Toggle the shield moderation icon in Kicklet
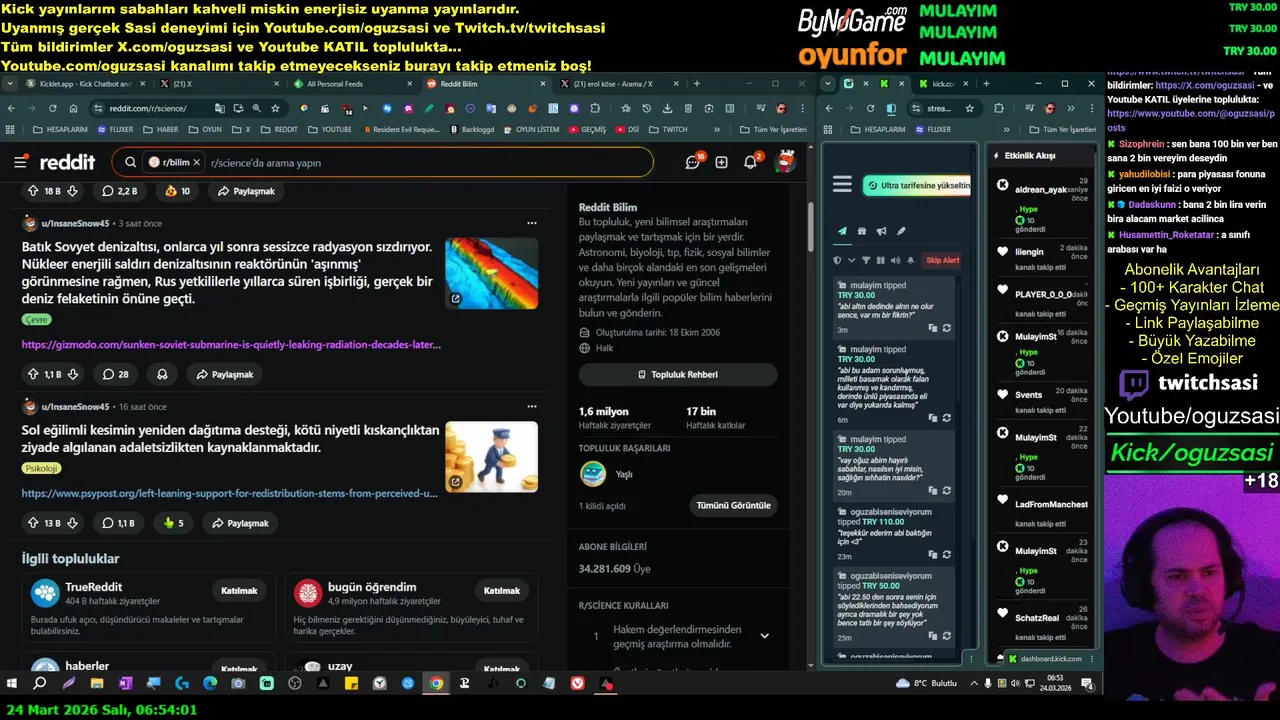 point(838,260)
